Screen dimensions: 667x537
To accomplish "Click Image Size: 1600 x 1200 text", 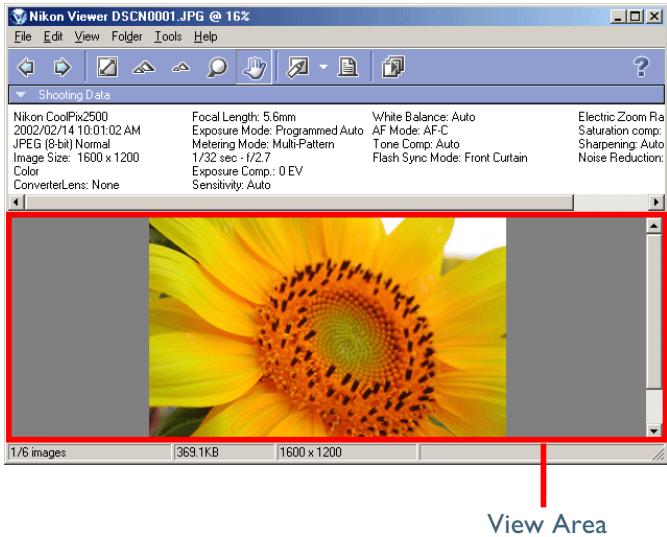I will [76, 157].
